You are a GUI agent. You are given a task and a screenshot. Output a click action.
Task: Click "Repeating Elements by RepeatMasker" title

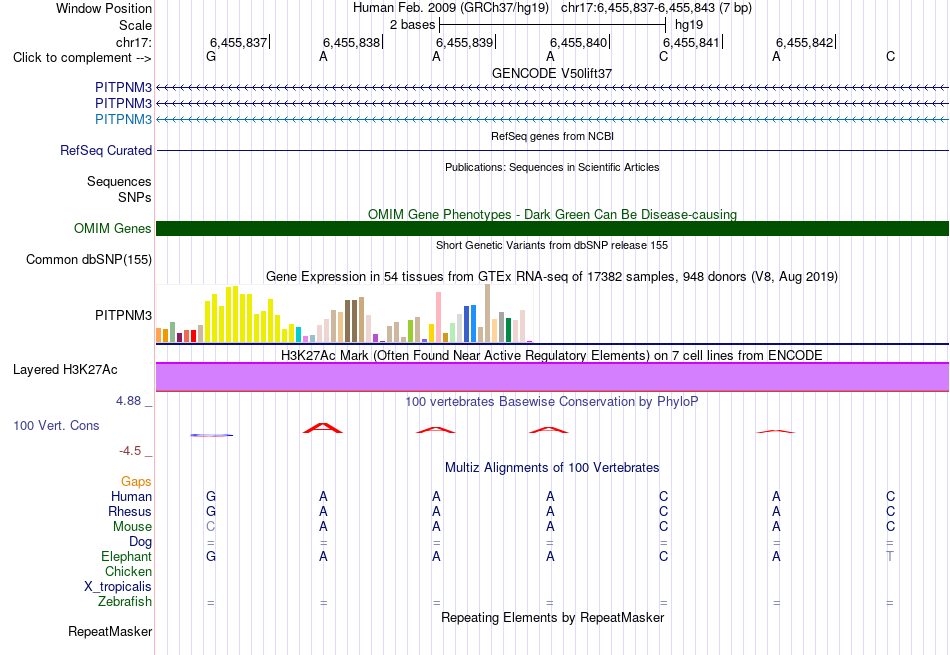(x=552, y=617)
